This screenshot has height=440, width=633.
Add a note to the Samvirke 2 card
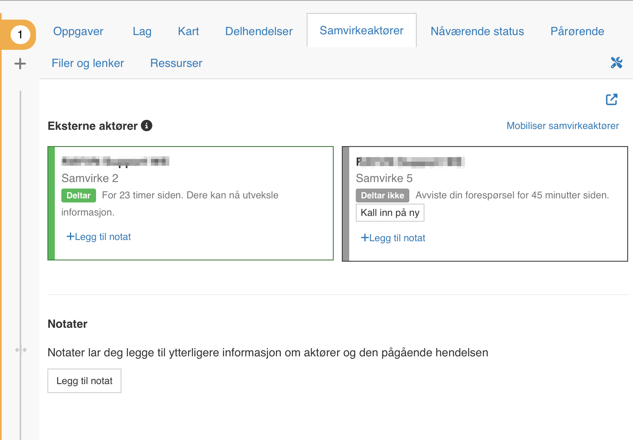click(99, 237)
